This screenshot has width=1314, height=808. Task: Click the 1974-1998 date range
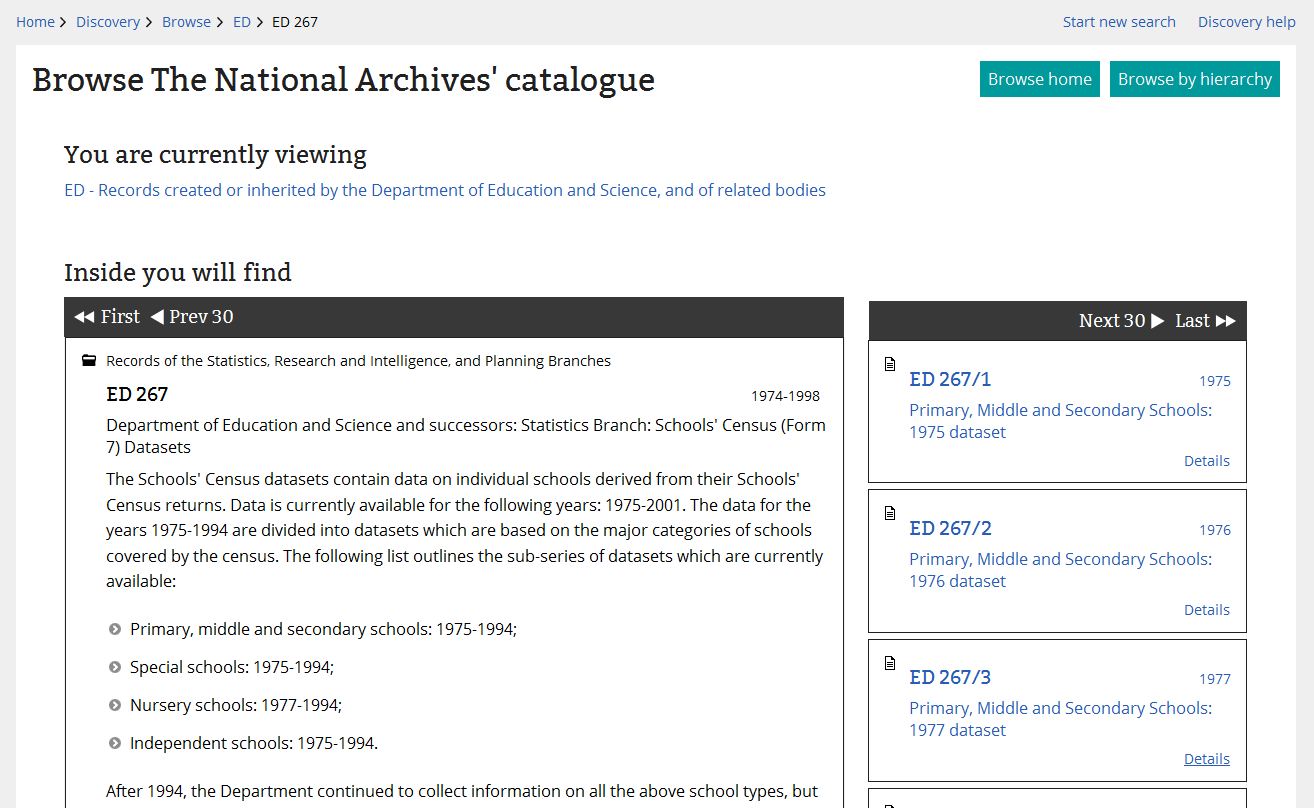tap(786, 396)
